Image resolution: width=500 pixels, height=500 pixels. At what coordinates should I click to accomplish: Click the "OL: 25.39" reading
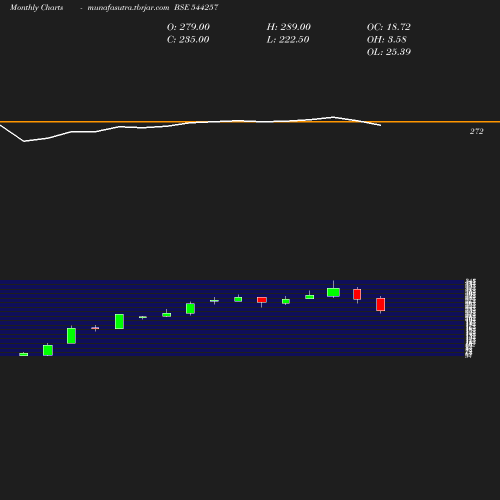(x=389, y=52)
